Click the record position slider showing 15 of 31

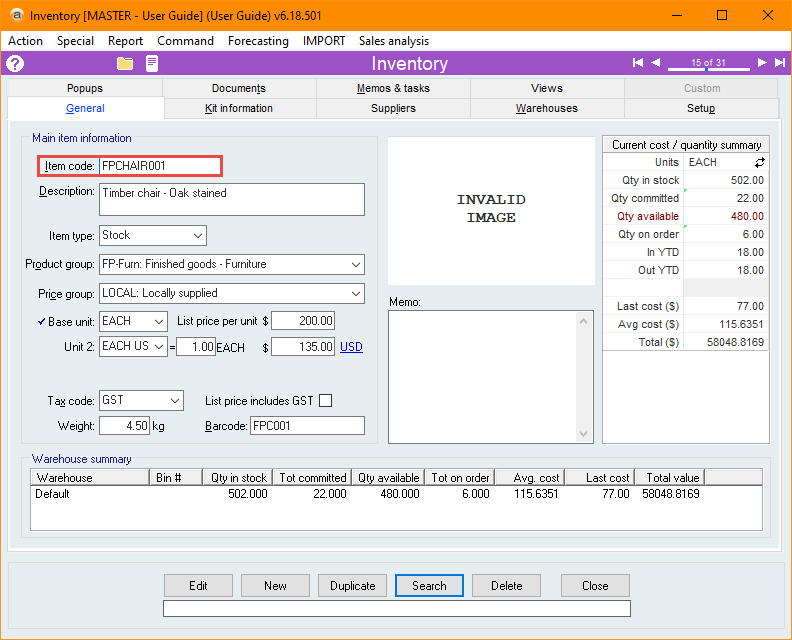click(x=708, y=64)
